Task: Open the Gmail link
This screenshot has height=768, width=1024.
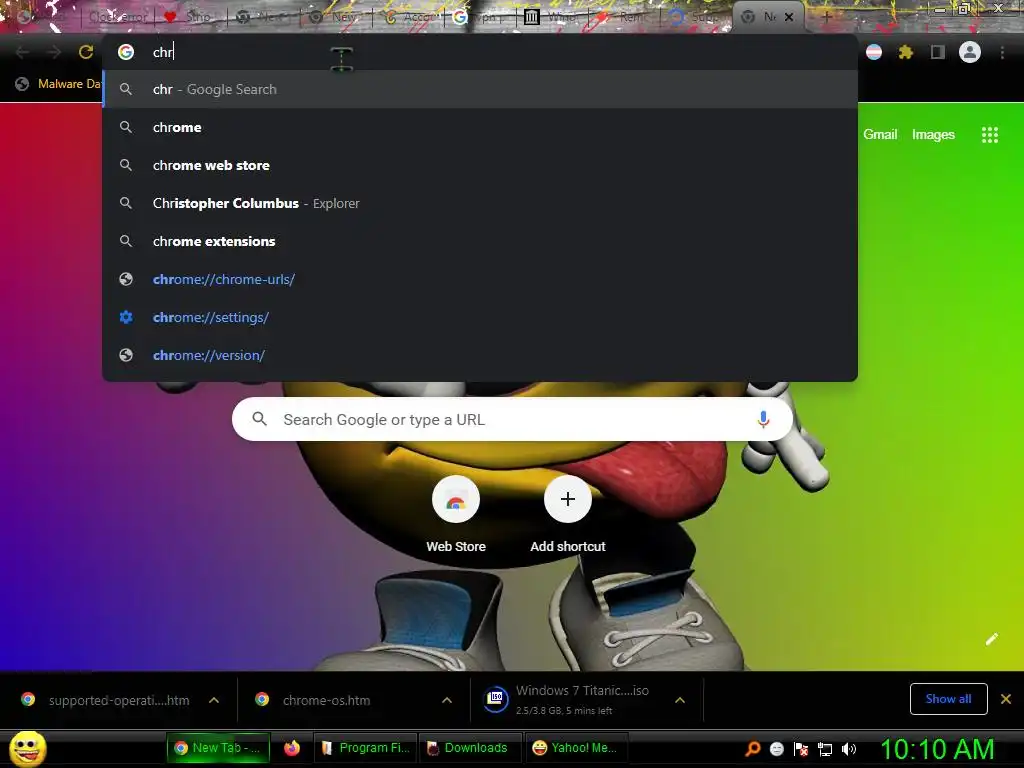Action: coord(880,135)
